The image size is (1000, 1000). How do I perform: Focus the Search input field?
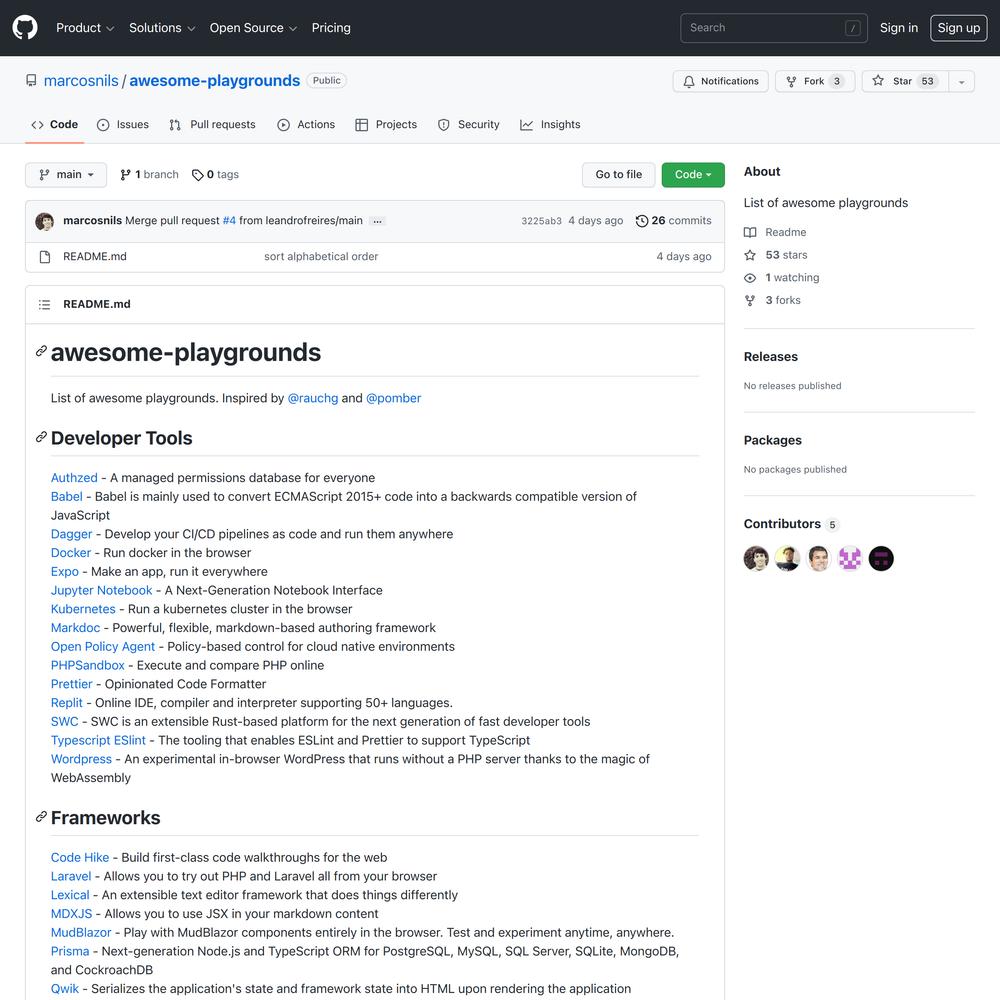(774, 28)
